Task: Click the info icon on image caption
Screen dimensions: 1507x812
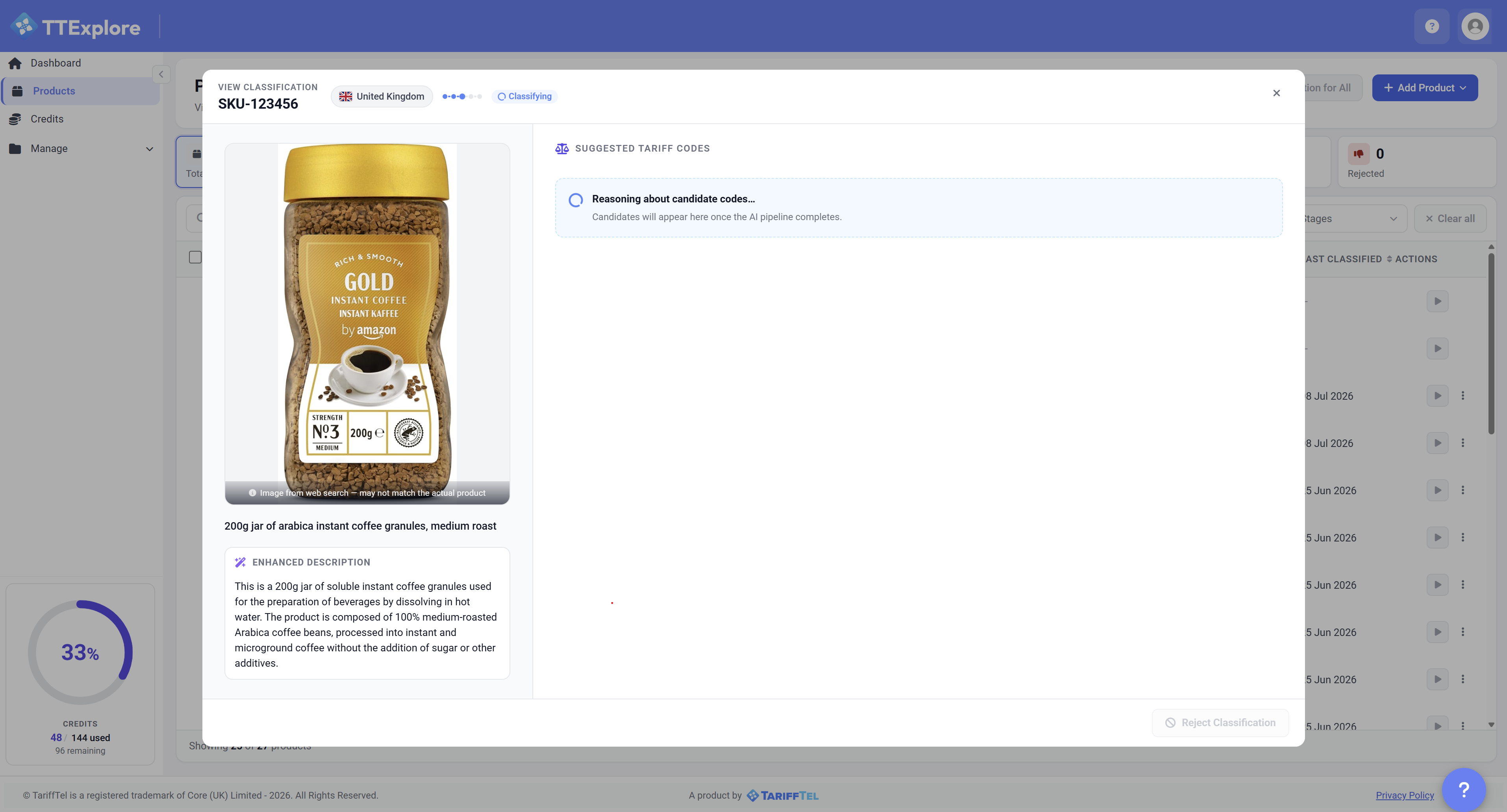Action: point(252,493)
